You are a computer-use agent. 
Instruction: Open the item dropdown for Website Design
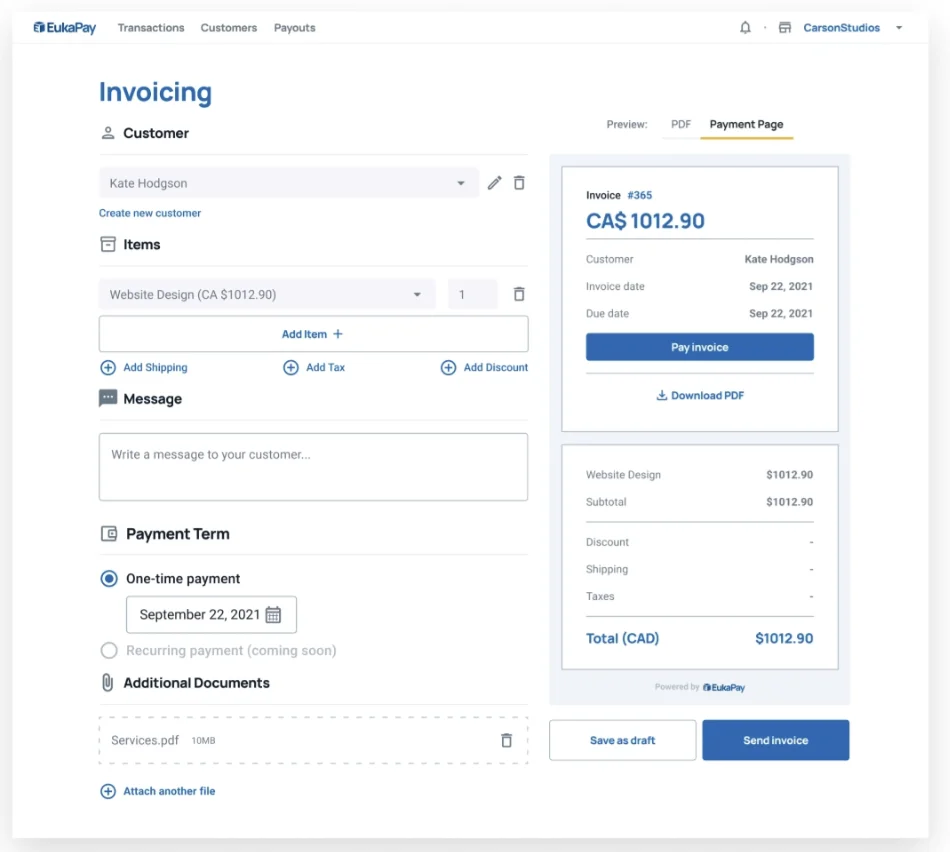point(417,293)
